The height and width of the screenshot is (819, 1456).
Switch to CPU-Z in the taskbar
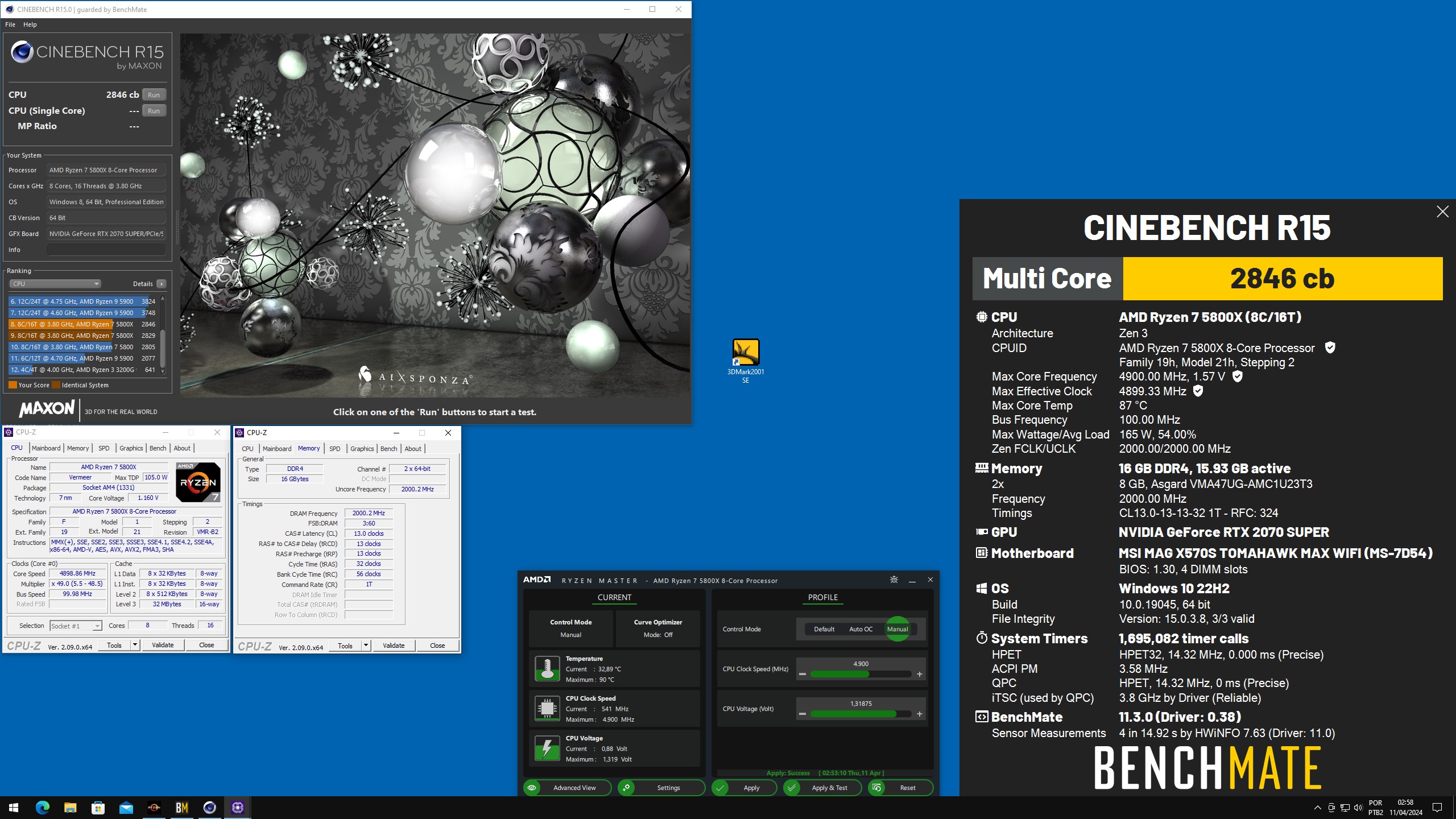click(238, 807)
